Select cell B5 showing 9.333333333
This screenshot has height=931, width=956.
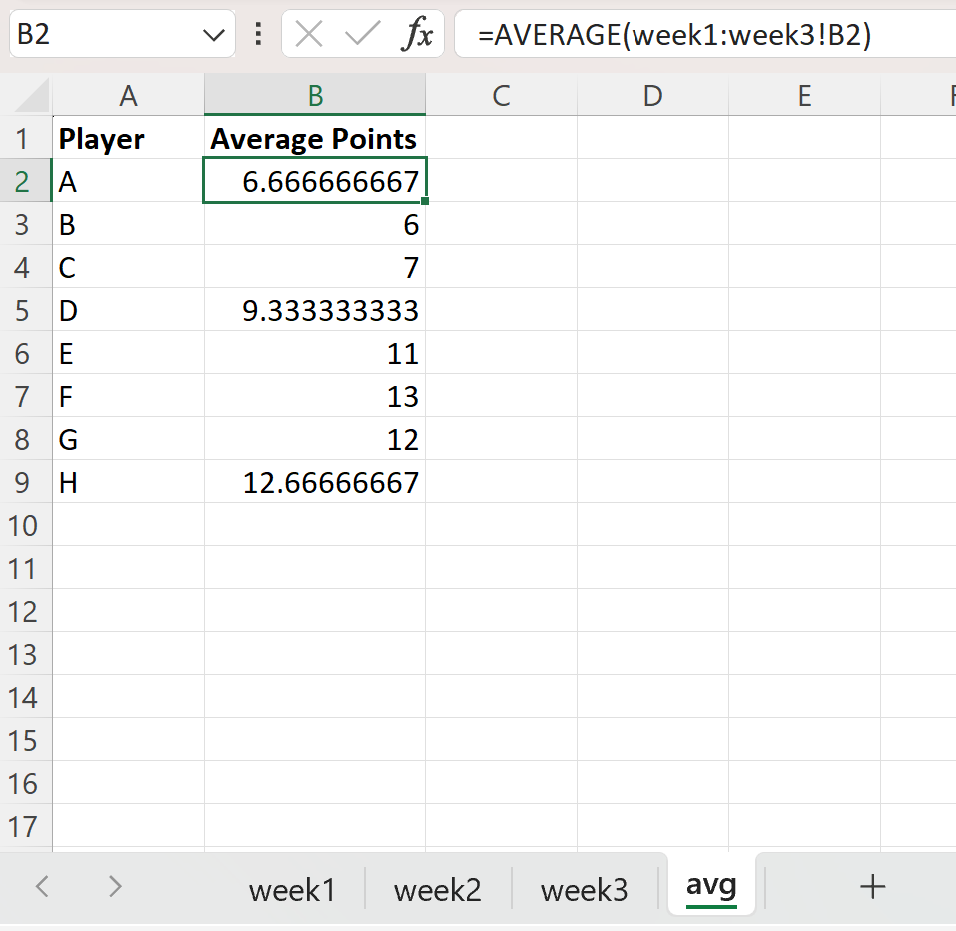(315, 310)
